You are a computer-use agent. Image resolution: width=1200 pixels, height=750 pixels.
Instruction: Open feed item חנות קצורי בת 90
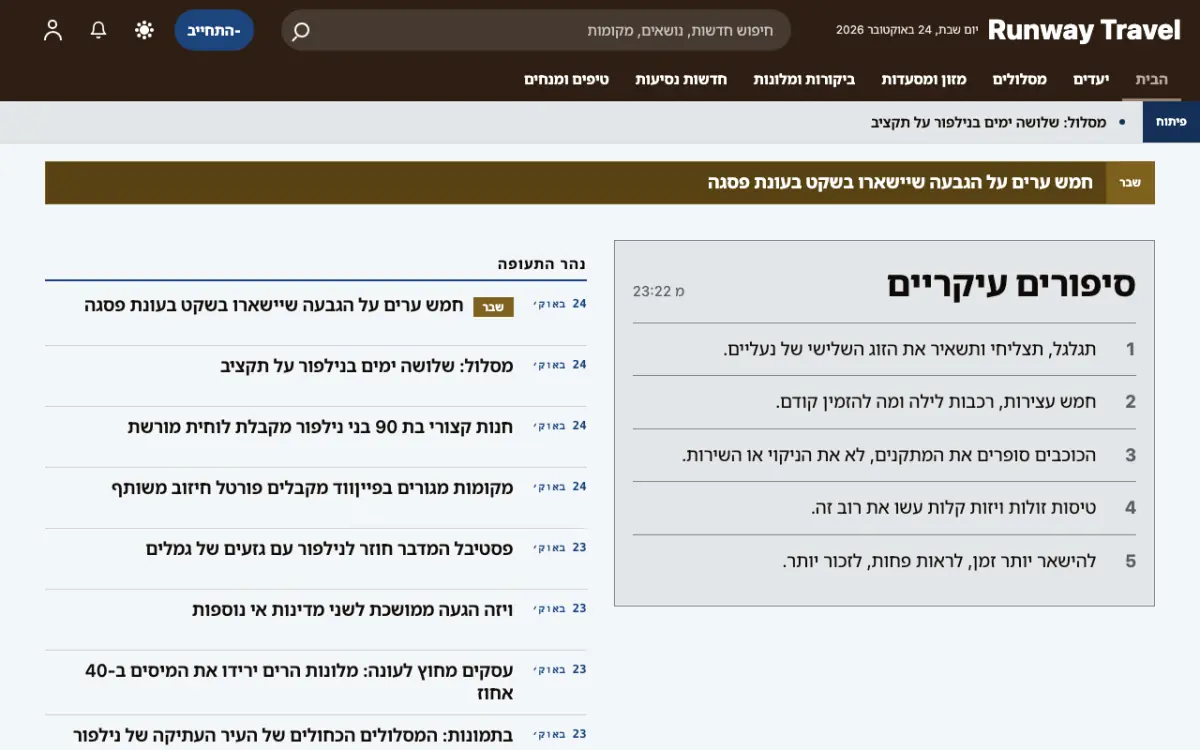tap(320, 427)
